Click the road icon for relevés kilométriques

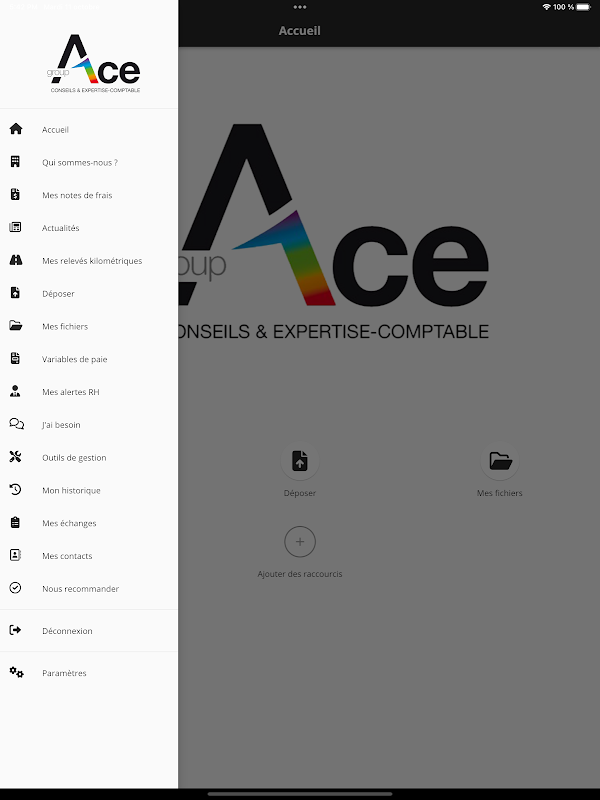16,260
